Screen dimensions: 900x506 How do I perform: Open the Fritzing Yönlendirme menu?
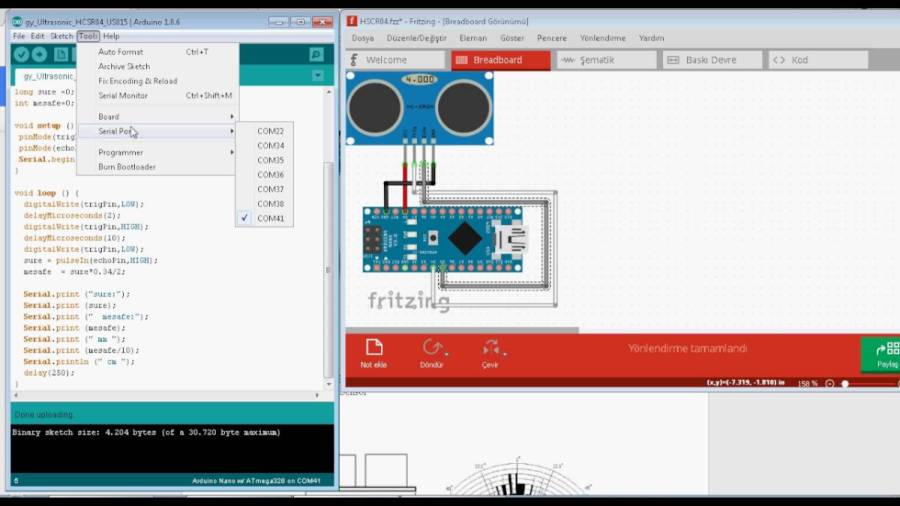coord(603,38)
